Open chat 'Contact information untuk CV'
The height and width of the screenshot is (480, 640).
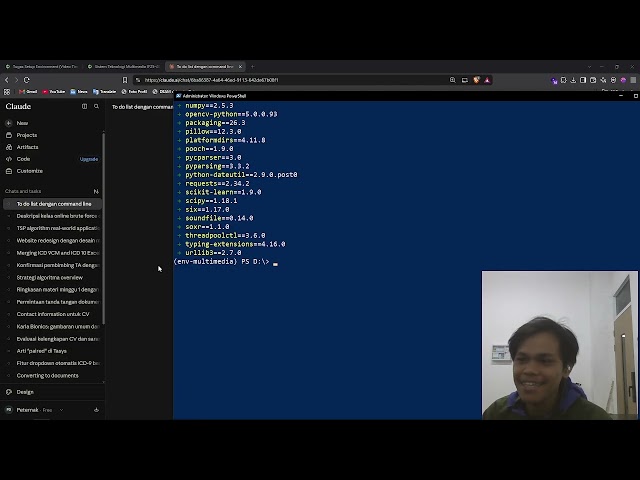[52, 314]
